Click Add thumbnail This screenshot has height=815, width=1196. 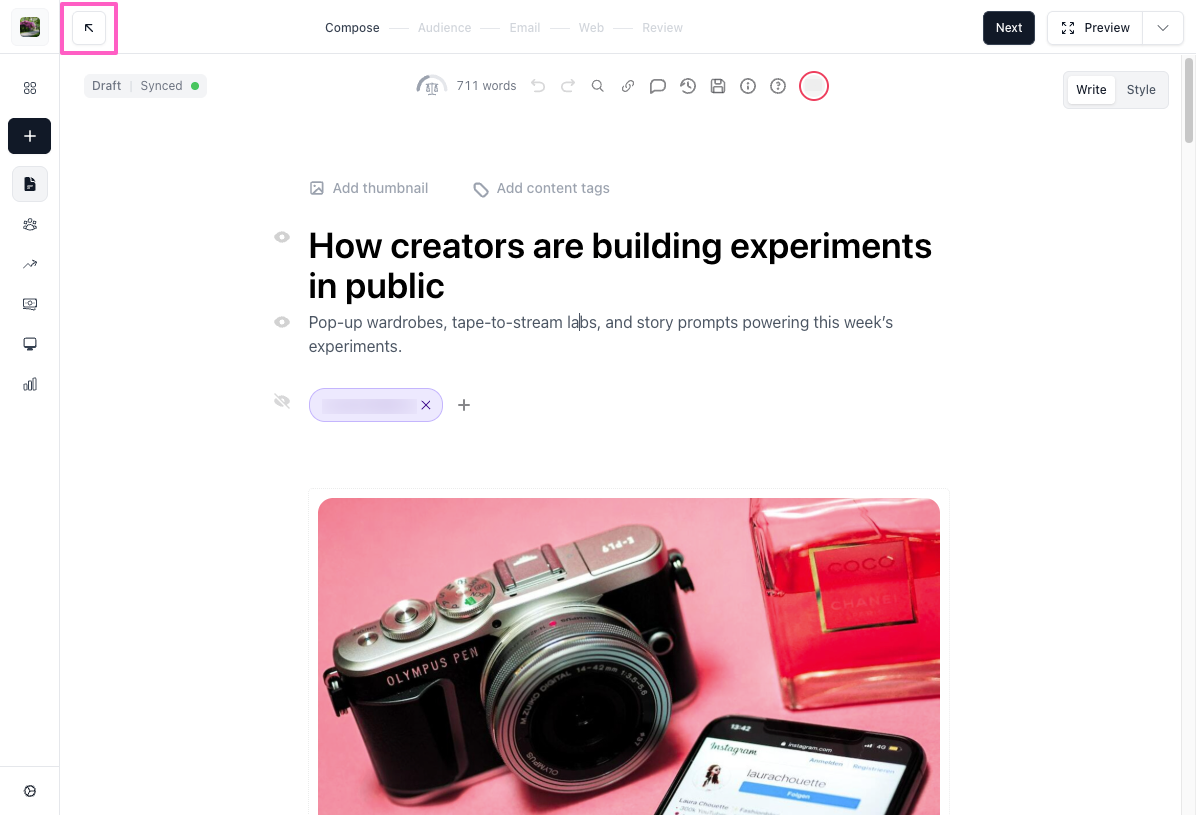coord(369,188)
